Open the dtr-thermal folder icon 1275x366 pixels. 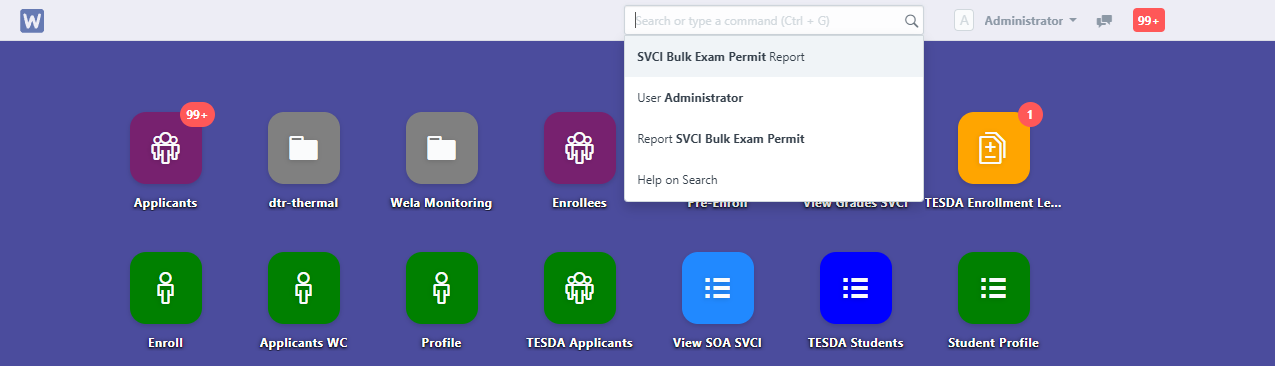click(x=304, y=148)
